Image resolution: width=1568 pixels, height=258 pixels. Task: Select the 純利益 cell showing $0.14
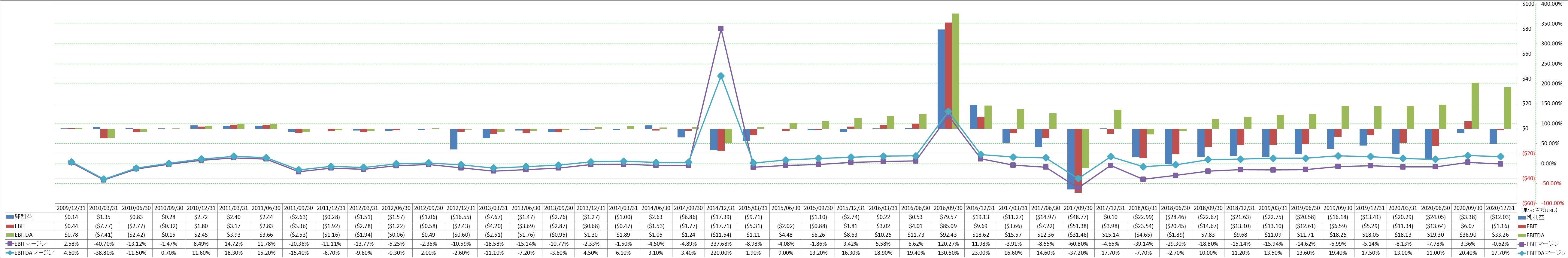coord(72,217)
